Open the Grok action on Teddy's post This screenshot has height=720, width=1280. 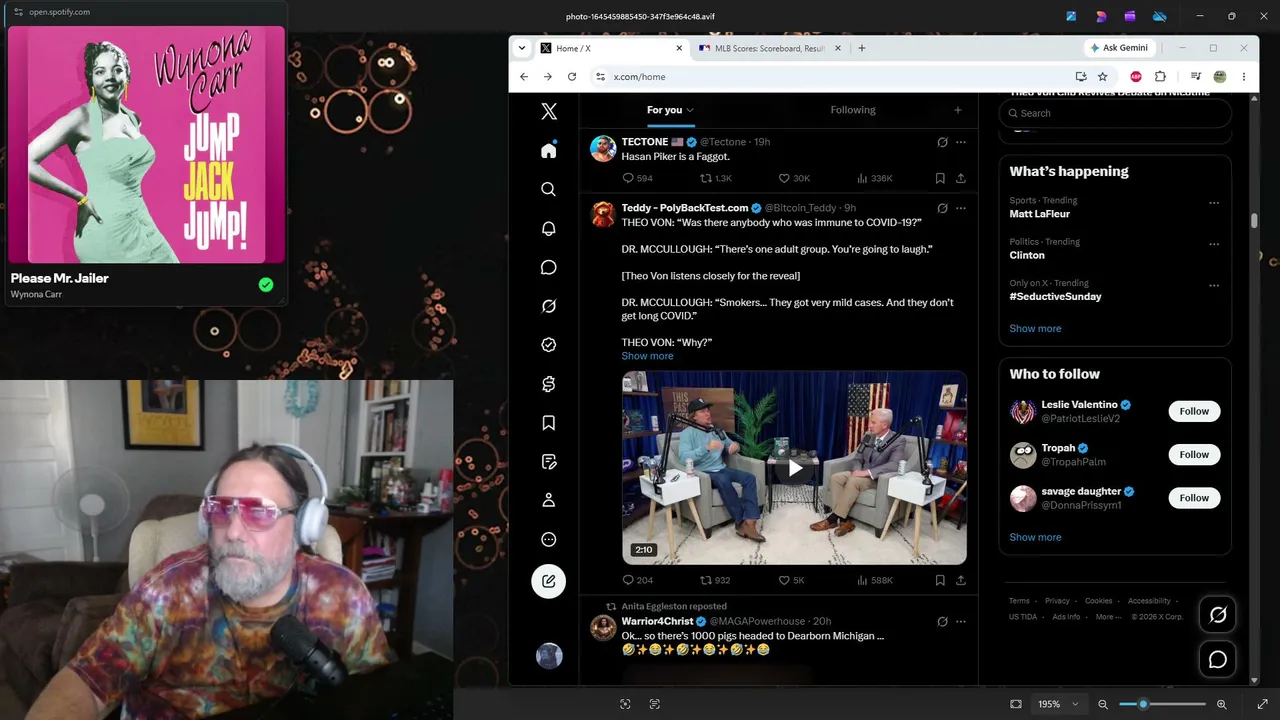coord(942,208)
